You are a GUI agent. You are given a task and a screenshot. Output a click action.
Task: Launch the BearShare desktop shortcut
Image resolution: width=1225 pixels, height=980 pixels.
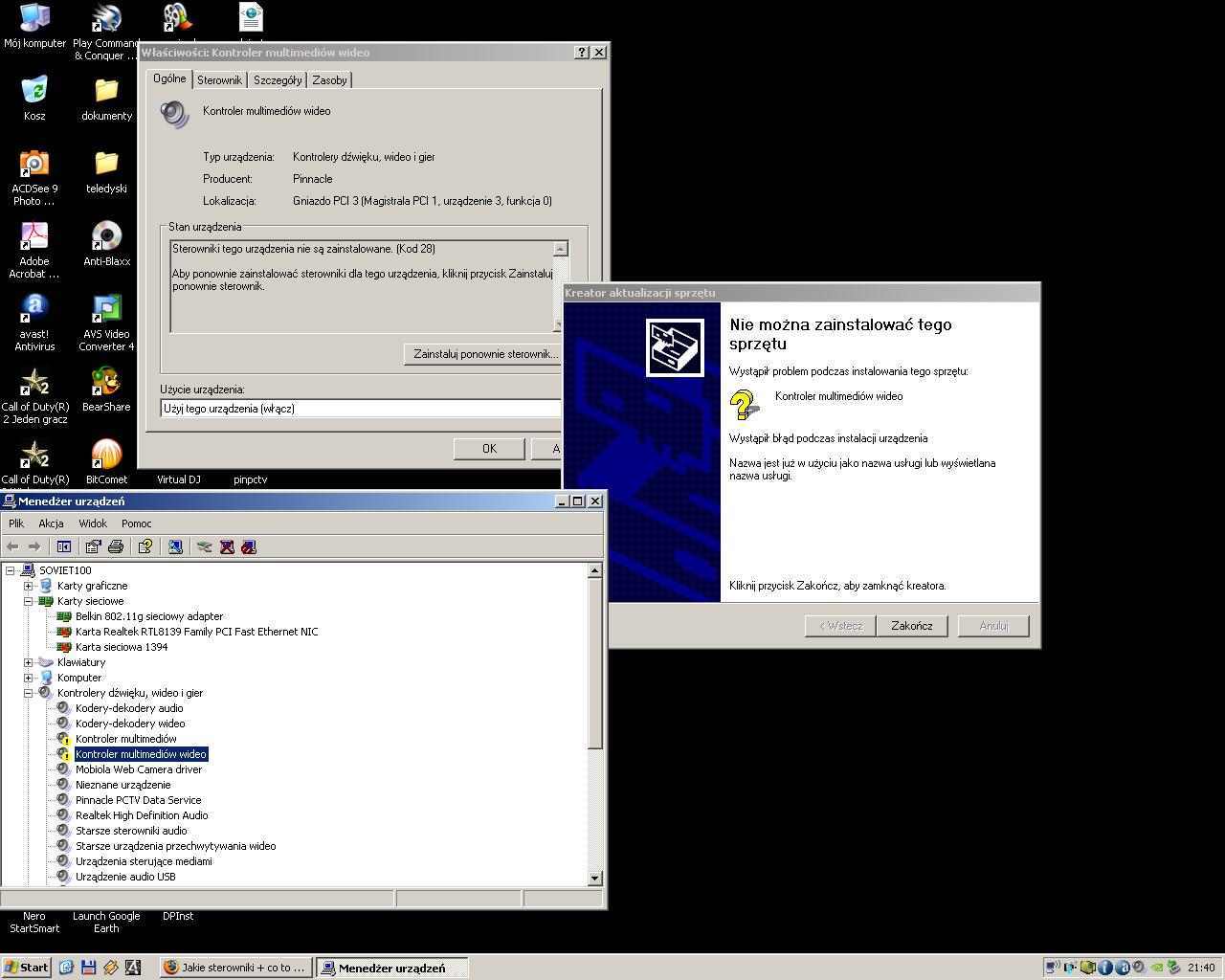click(106, 390)
